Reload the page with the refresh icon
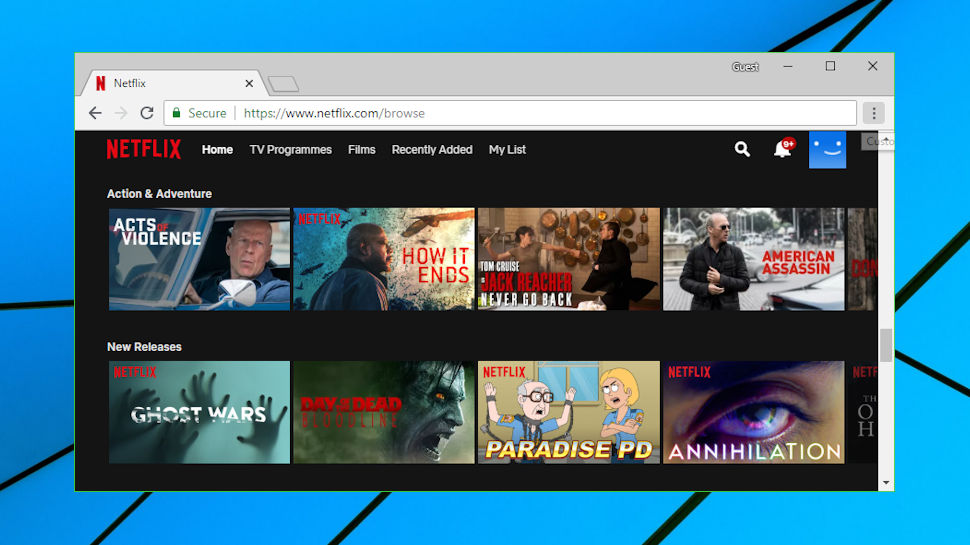 tap(147, 113)
